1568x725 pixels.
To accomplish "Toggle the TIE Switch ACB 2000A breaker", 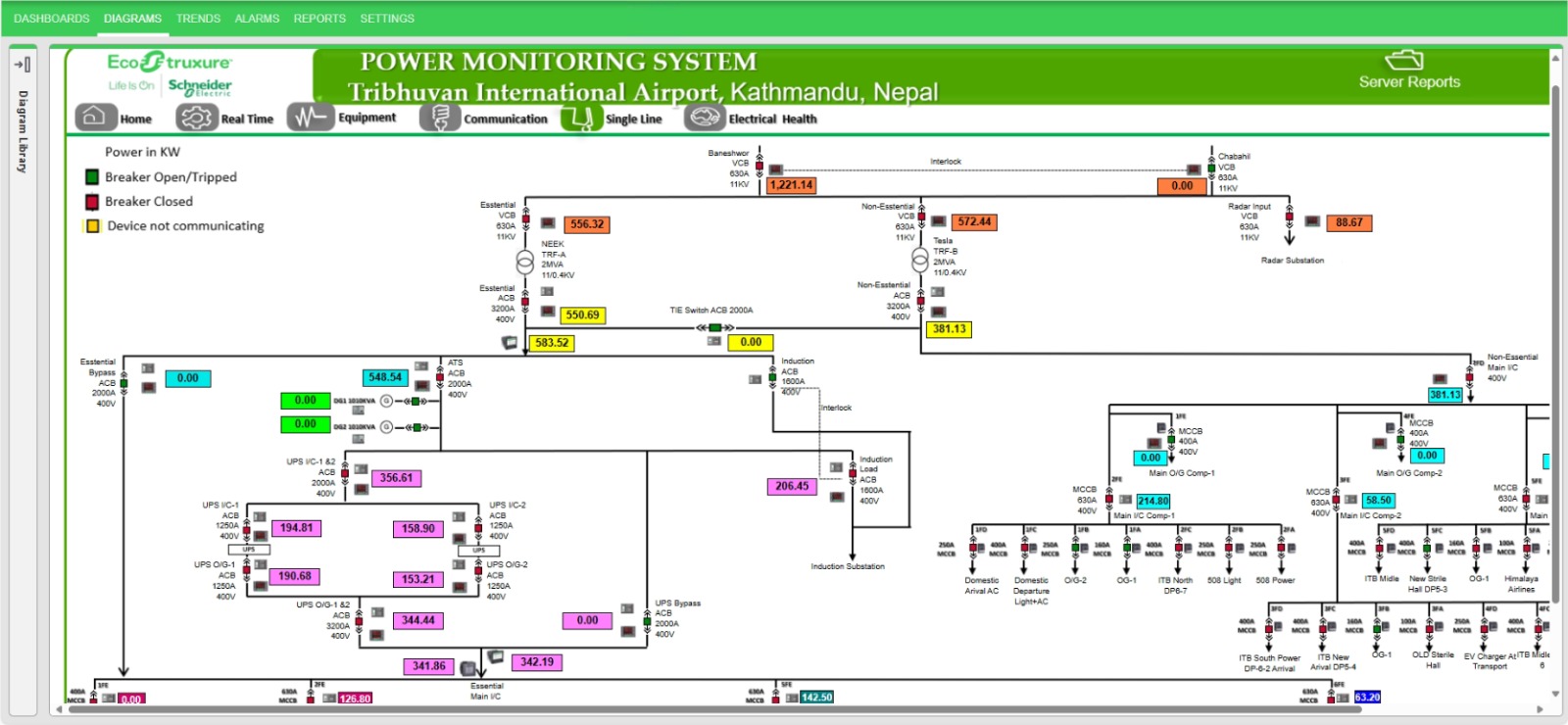I will [715, 327].
